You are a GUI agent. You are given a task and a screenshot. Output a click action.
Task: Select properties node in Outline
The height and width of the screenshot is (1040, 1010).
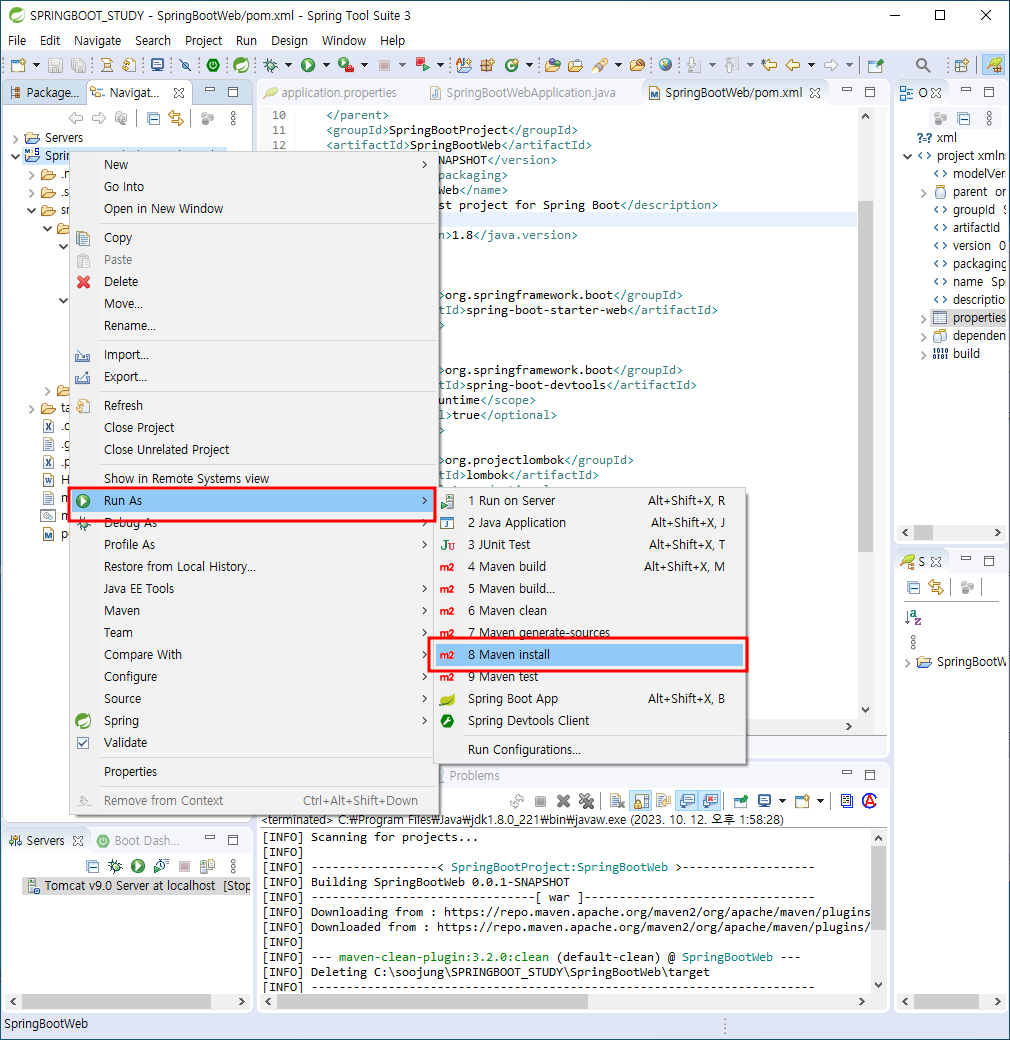pos(970,318)
